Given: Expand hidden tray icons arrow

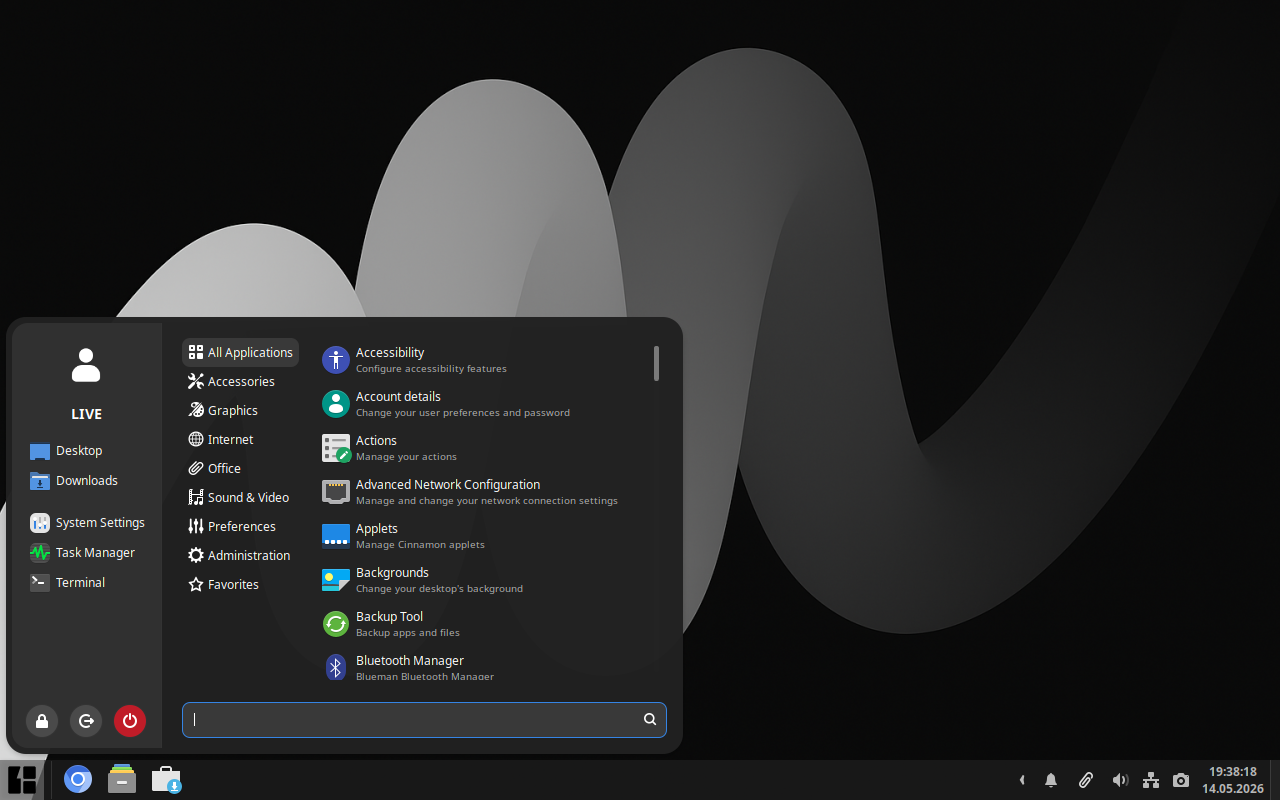Looking at the screenshot, I should tap(1021, 780).
